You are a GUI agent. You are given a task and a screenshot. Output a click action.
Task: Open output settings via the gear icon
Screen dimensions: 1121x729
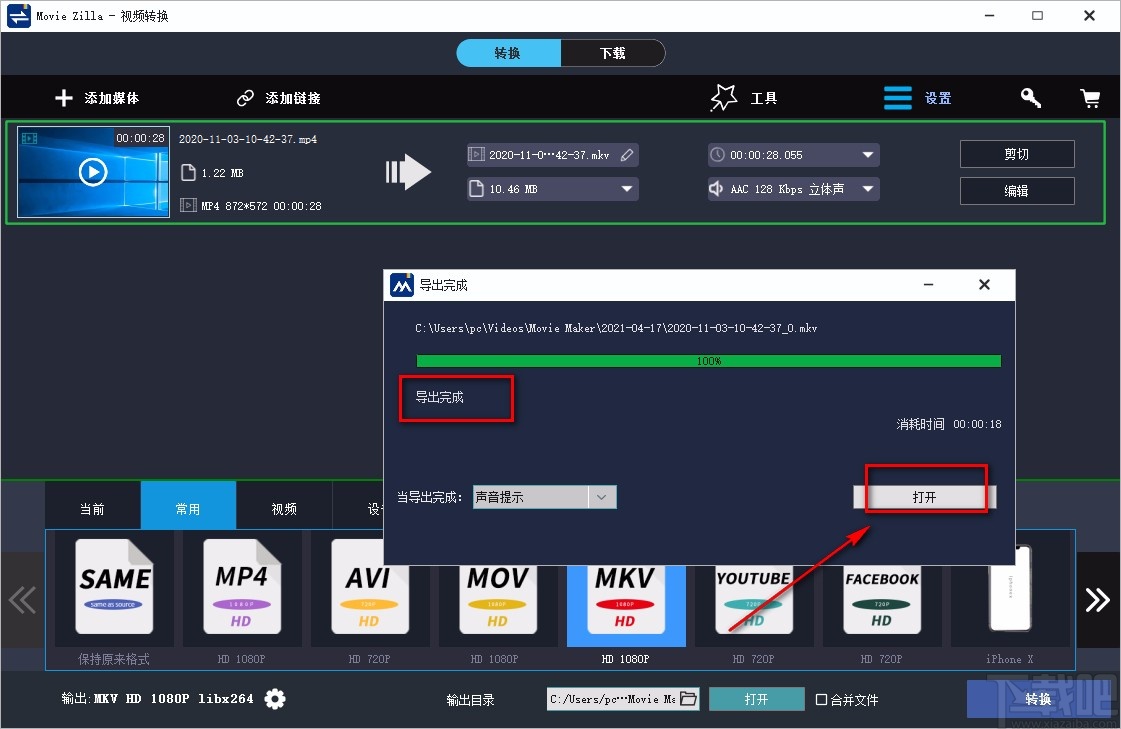point(275,699)
